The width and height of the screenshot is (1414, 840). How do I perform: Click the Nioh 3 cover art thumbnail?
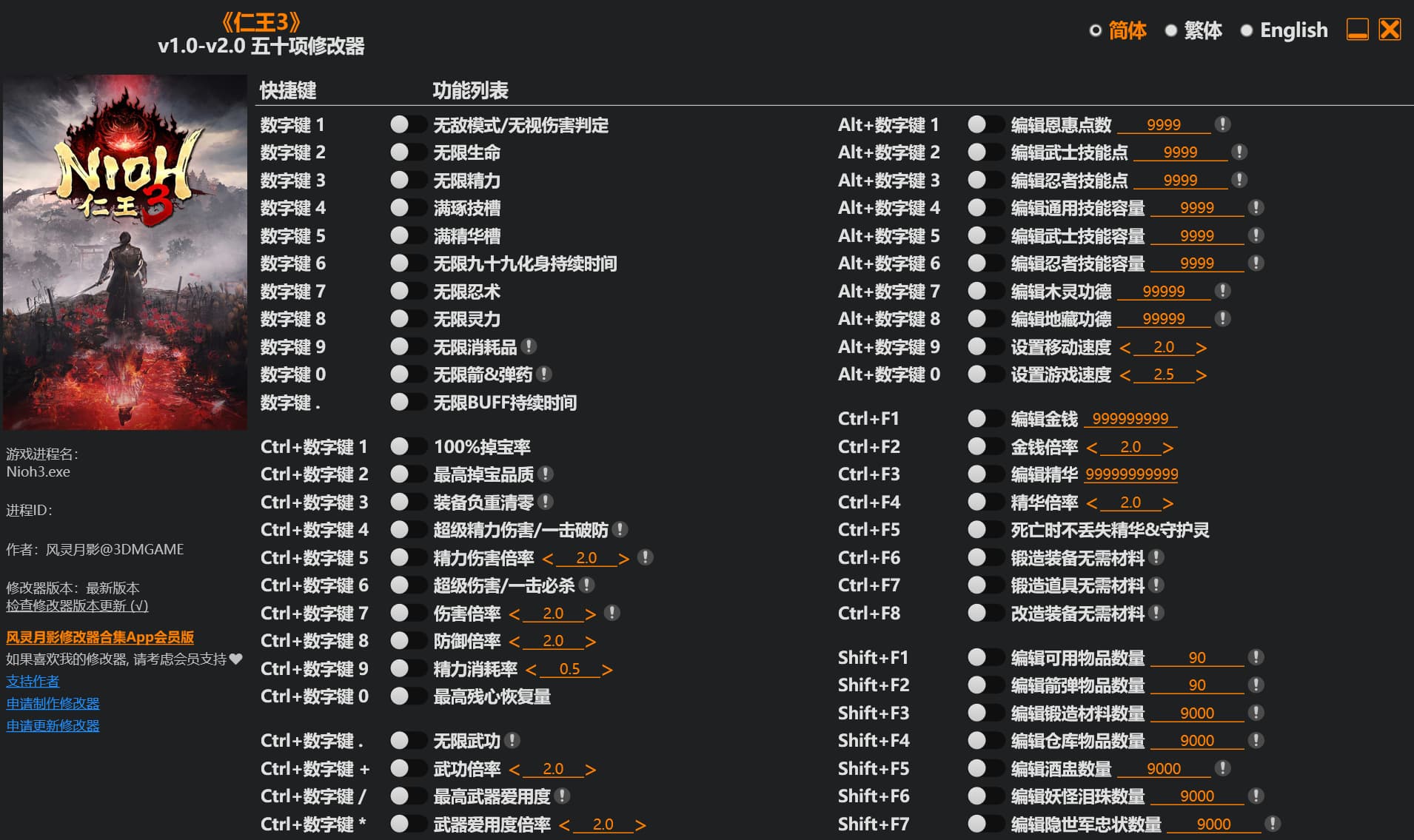tap(125, 252)
